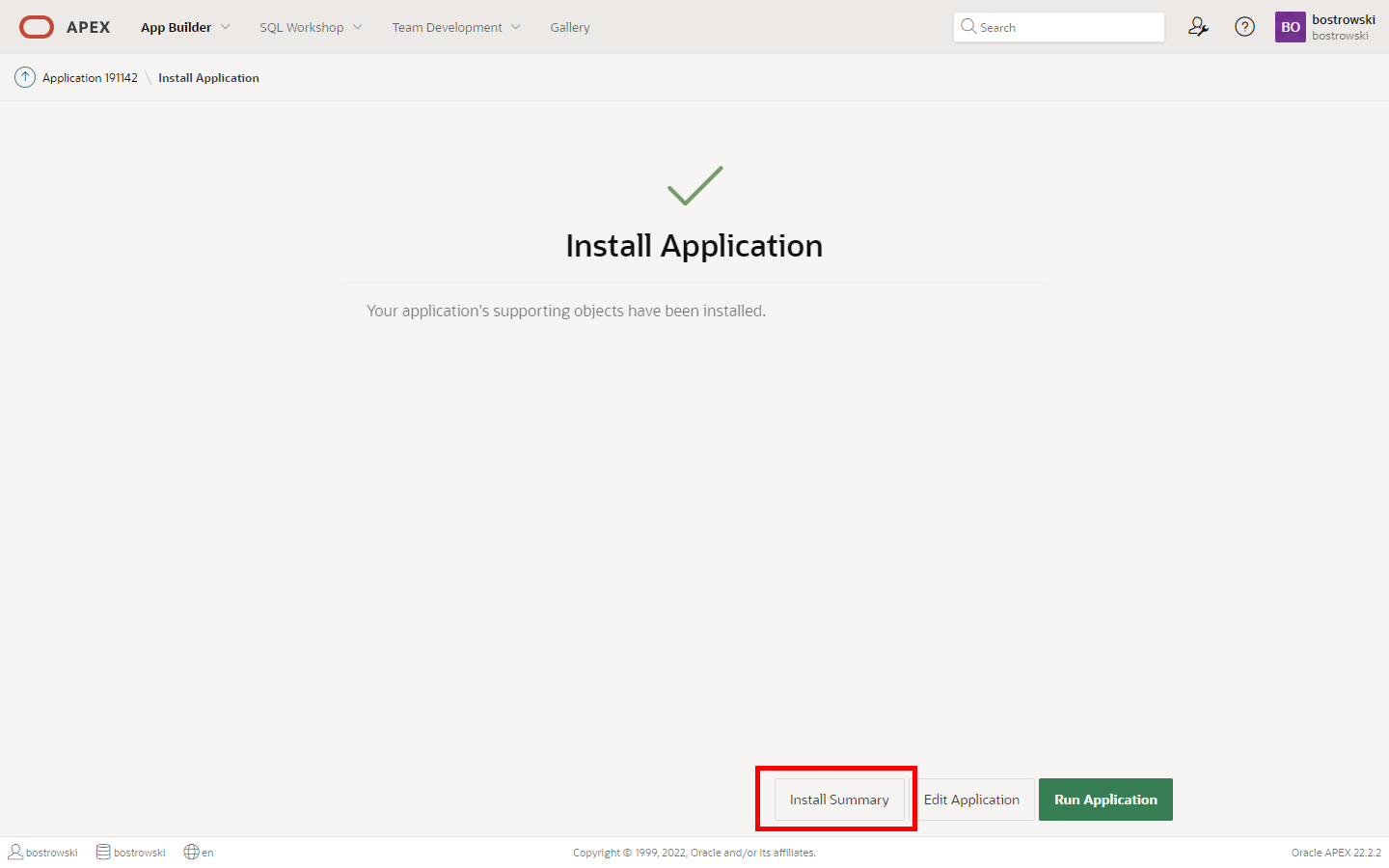The width and height of the screenshot is (1389, 868).
Task: Click the Edit Application button
Action: tap(971, 800)
